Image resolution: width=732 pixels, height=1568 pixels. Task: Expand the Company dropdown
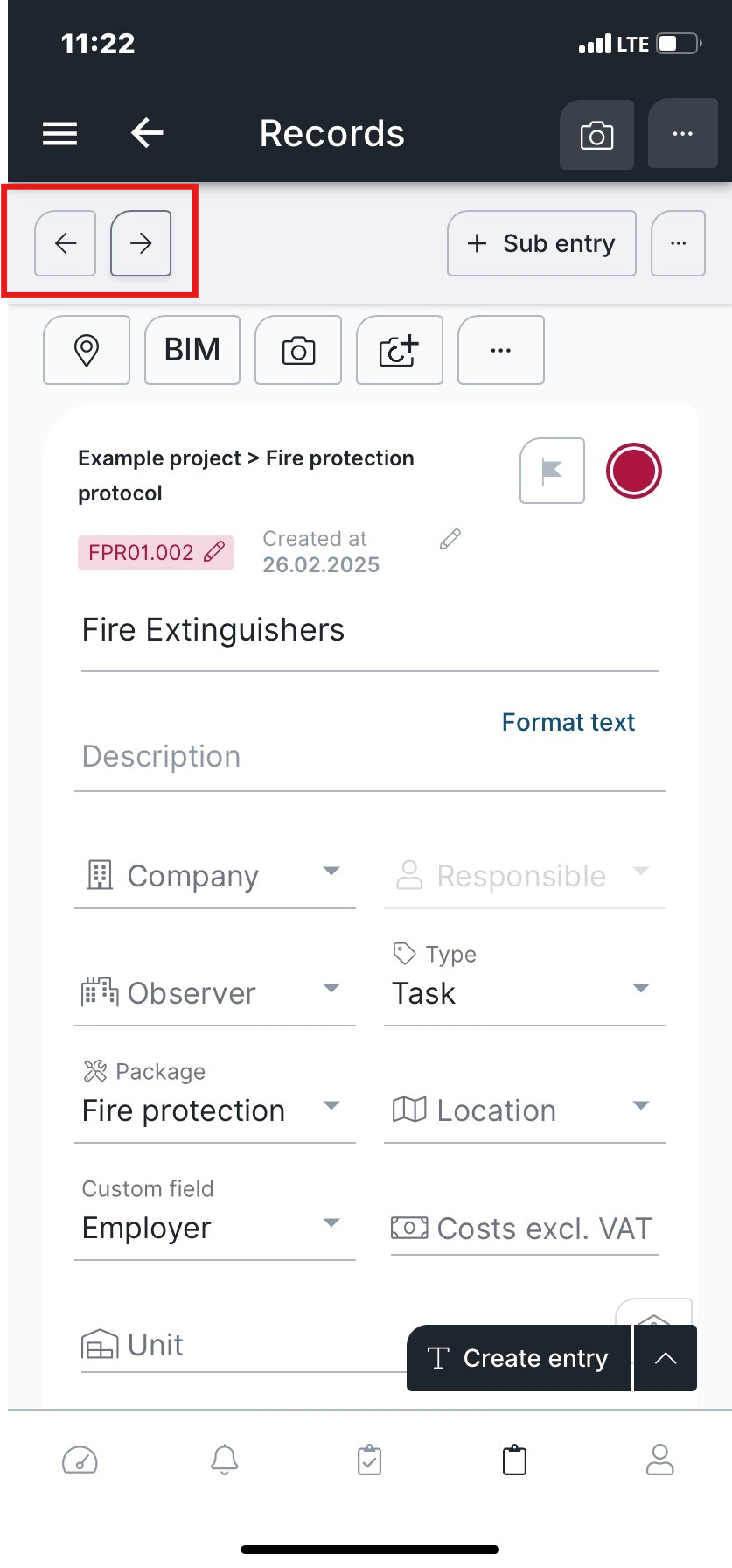(x=215, y=876)
